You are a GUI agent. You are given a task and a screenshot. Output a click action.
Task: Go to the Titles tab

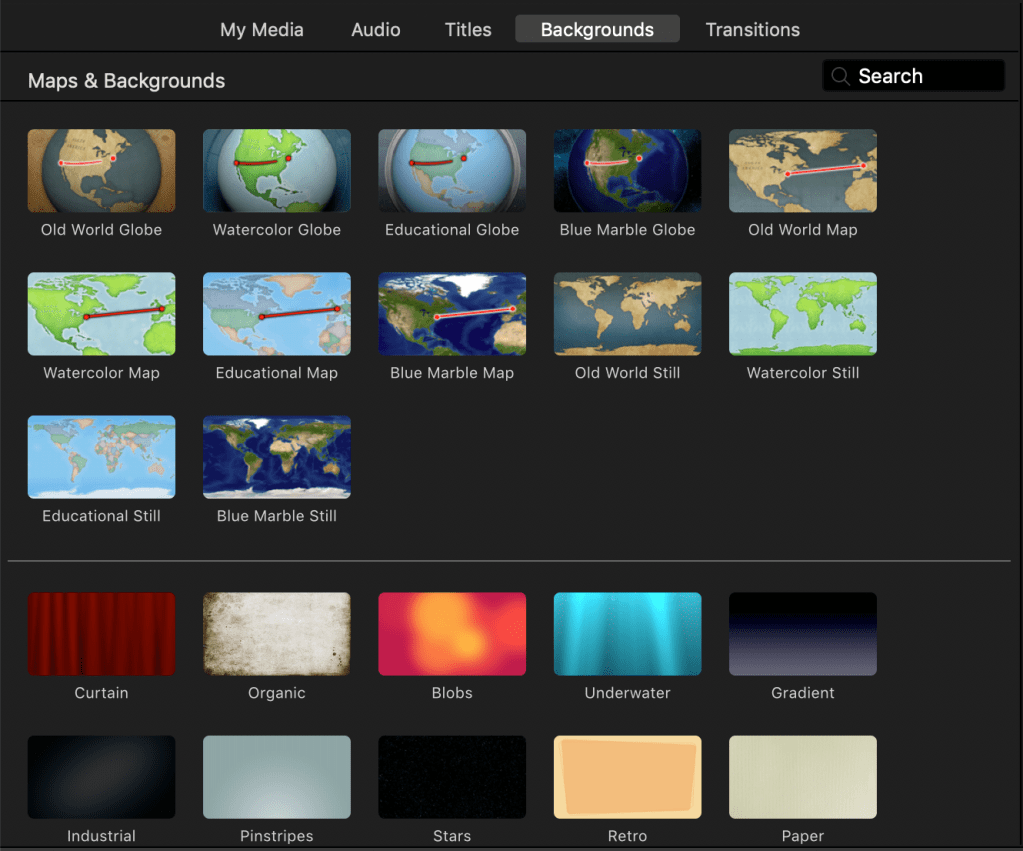click(x=468, y=30)
